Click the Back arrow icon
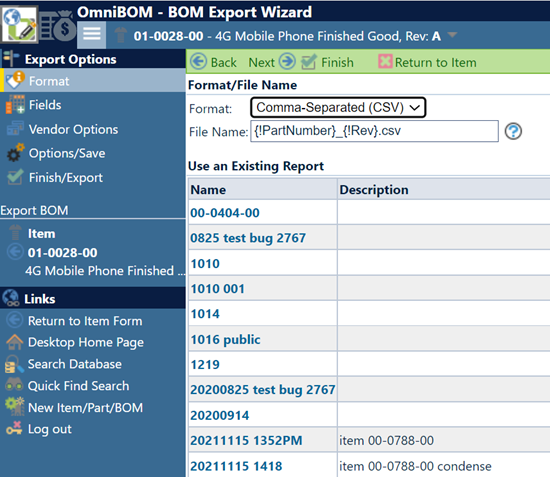Viewport: 550px width, 477px height. (x=199, y=61)
